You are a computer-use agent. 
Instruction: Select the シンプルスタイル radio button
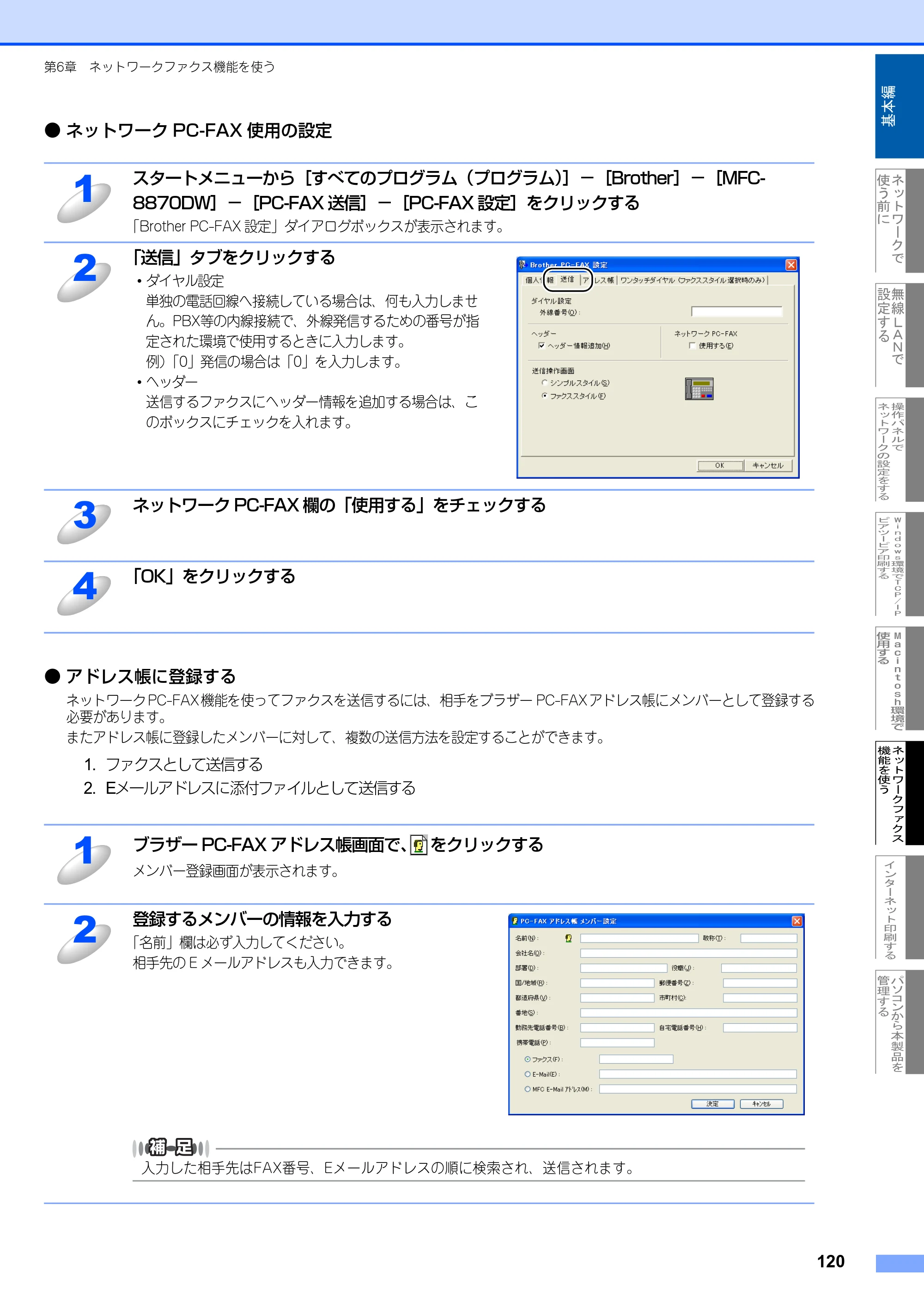coord(545,383)
